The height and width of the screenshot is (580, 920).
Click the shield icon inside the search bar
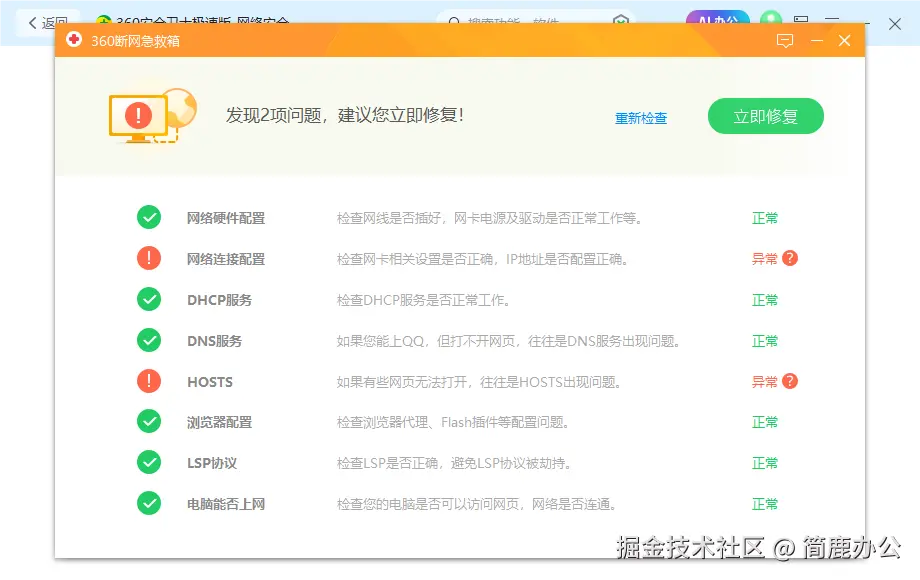[621, 18]
